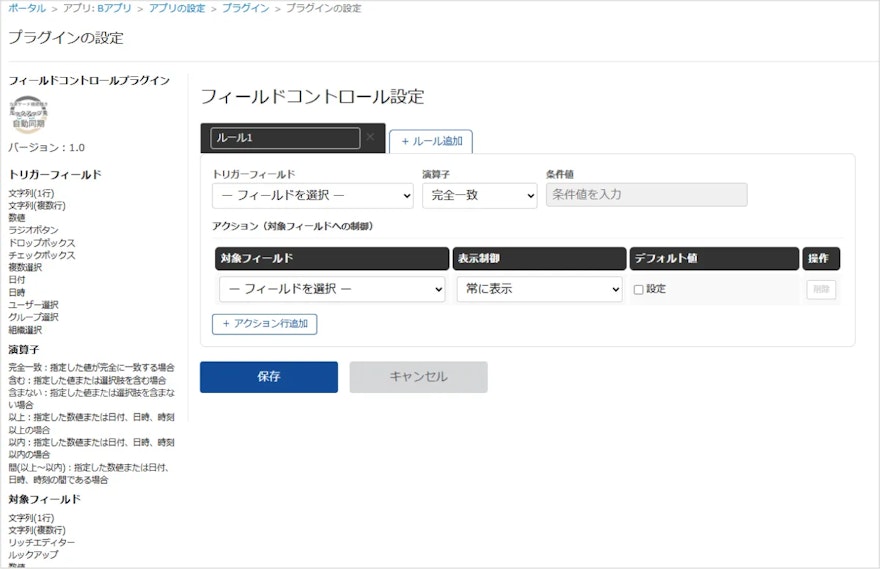Open the アプリの設定 breadcrumb link
The height and width of the screenshot is (569, 880).
[177, 8]
